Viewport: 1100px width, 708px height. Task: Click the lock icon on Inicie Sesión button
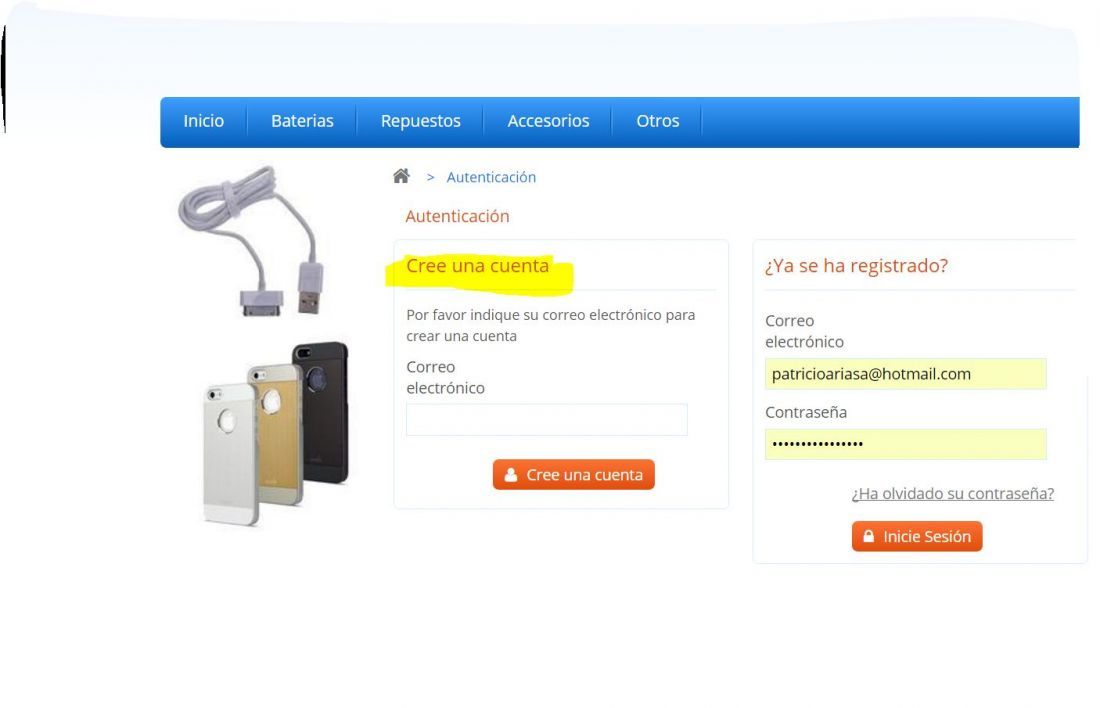pyautogui.click(x=868, y=537)
